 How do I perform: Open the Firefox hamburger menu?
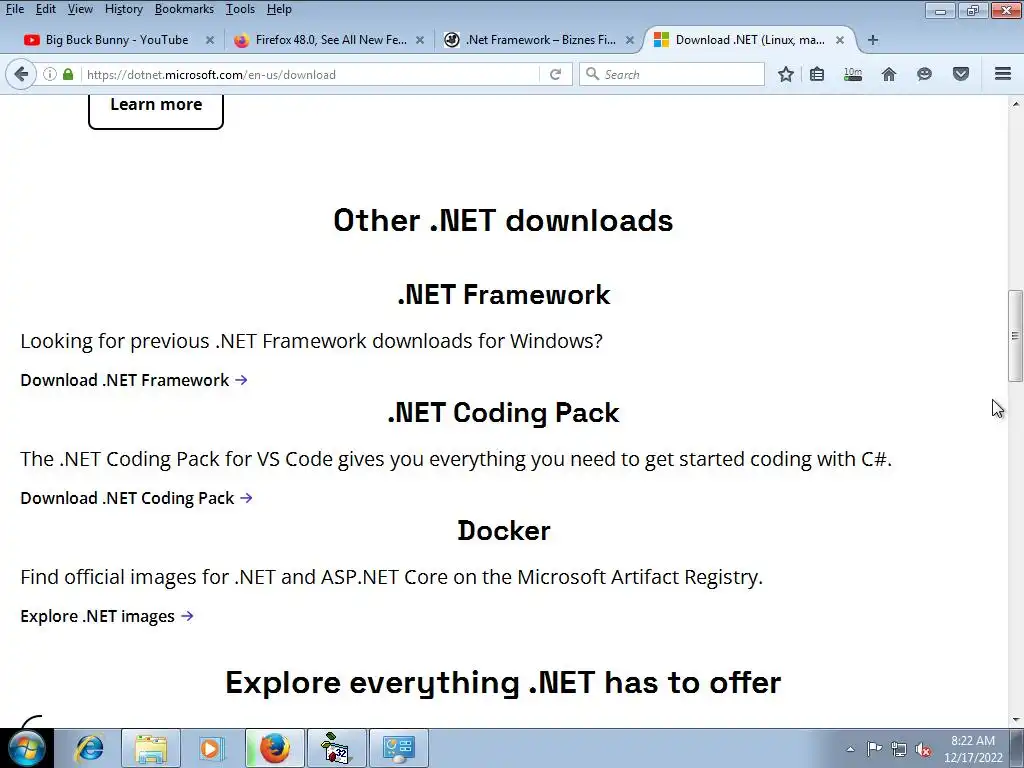[1003, 74]
